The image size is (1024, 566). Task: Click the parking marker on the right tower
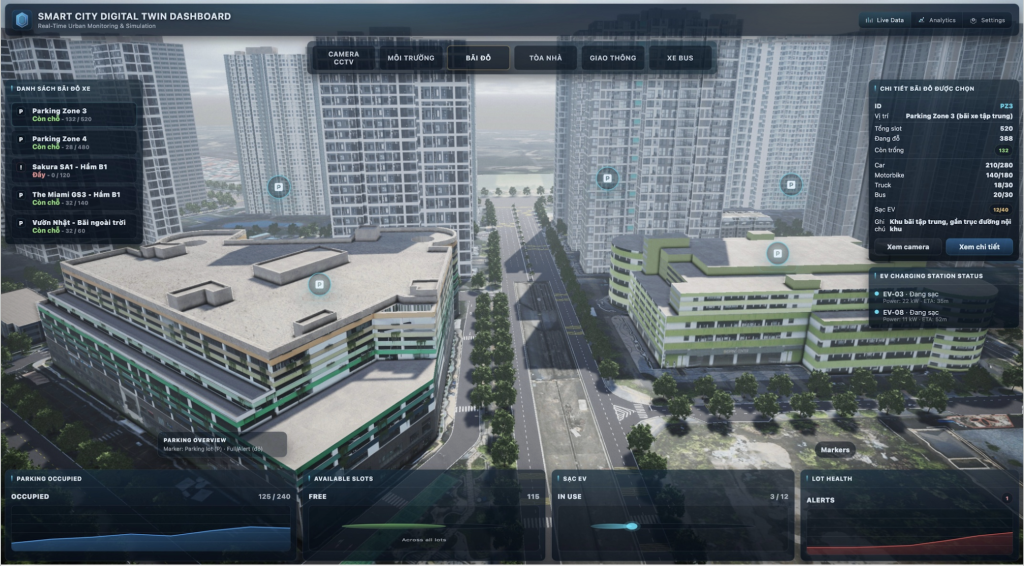(x=791, y=184)
